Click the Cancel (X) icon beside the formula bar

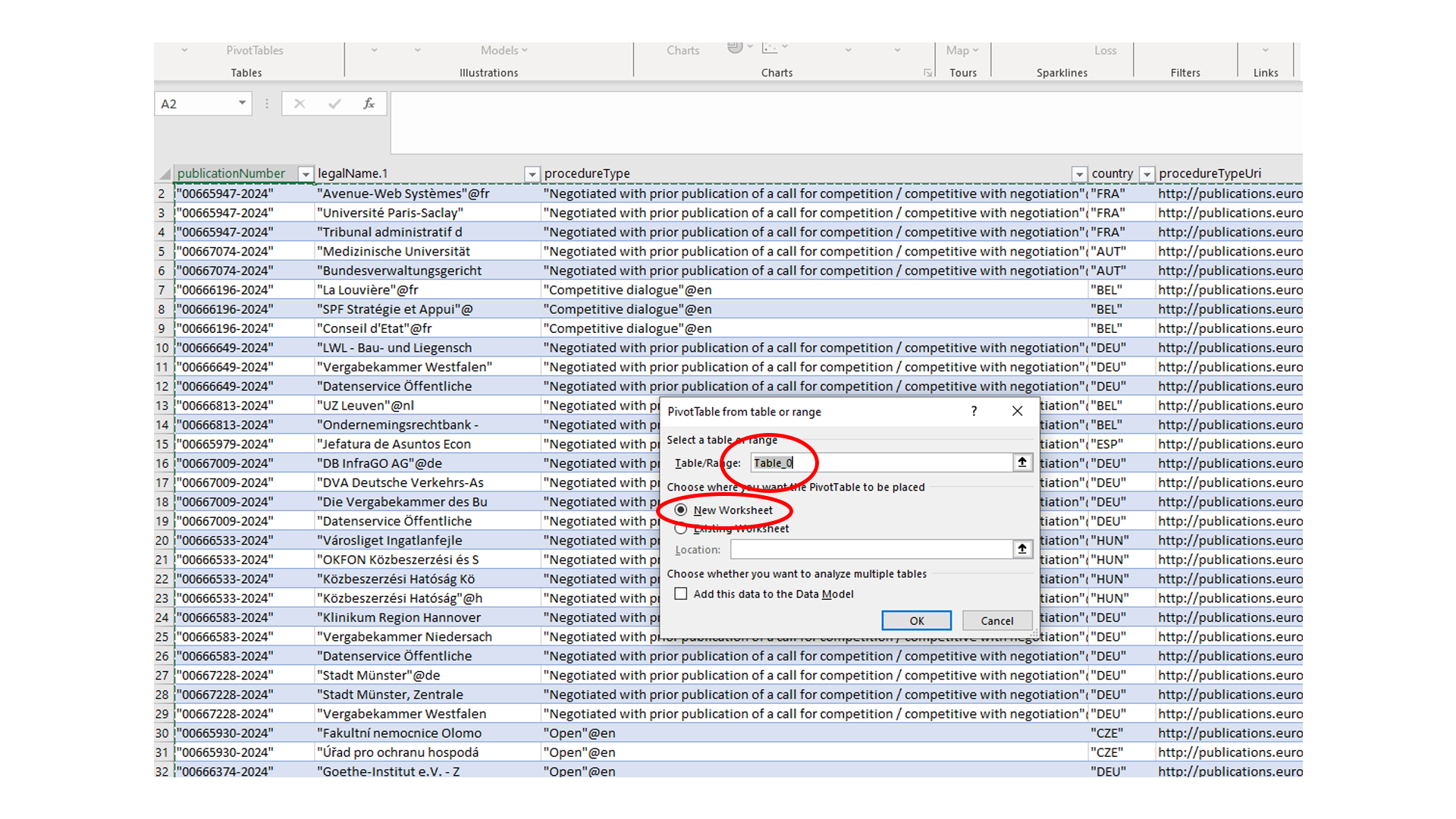coord(299,103)
